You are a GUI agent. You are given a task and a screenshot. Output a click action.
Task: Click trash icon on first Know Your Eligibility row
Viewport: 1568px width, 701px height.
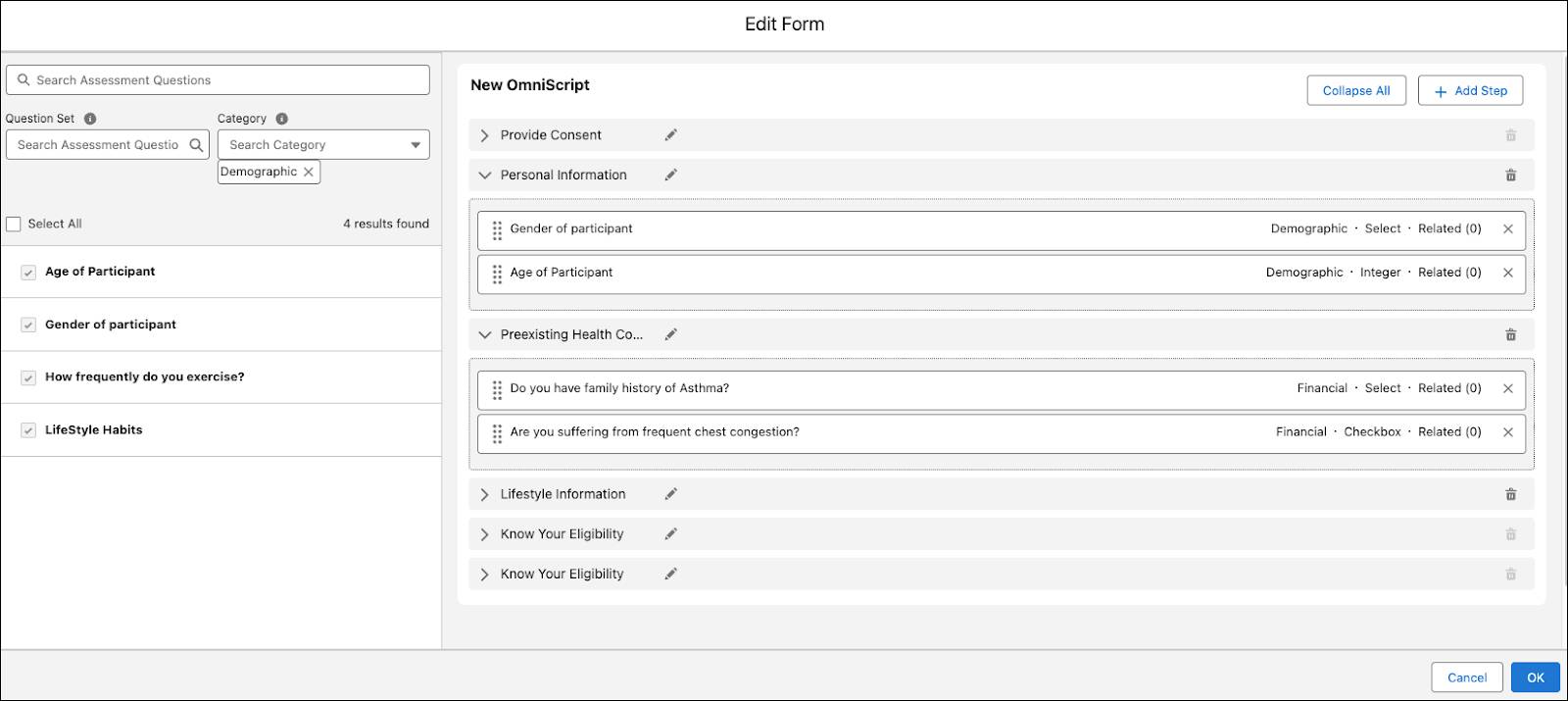1510,534
